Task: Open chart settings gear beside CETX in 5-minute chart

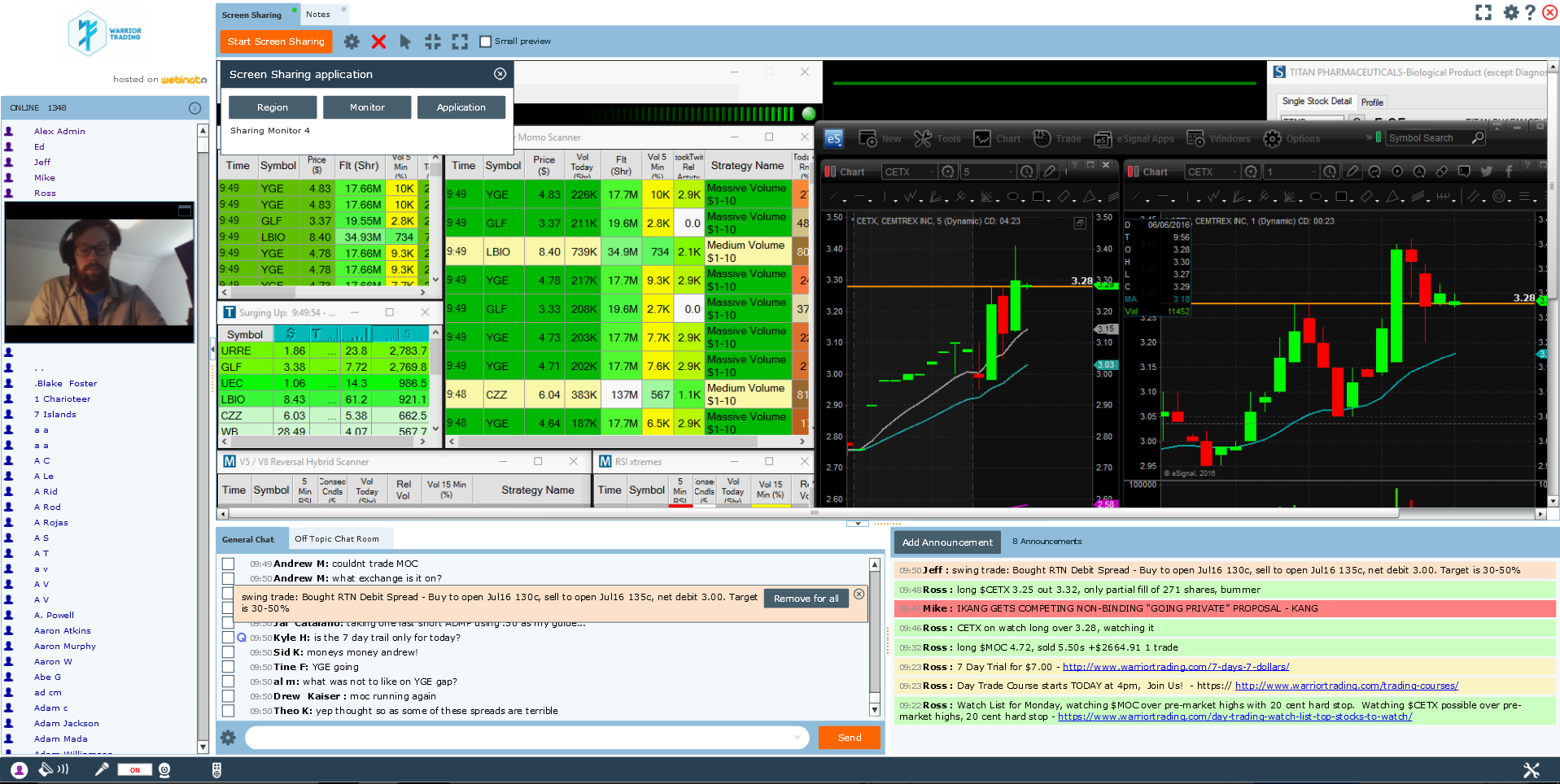Action: (948, 172)
